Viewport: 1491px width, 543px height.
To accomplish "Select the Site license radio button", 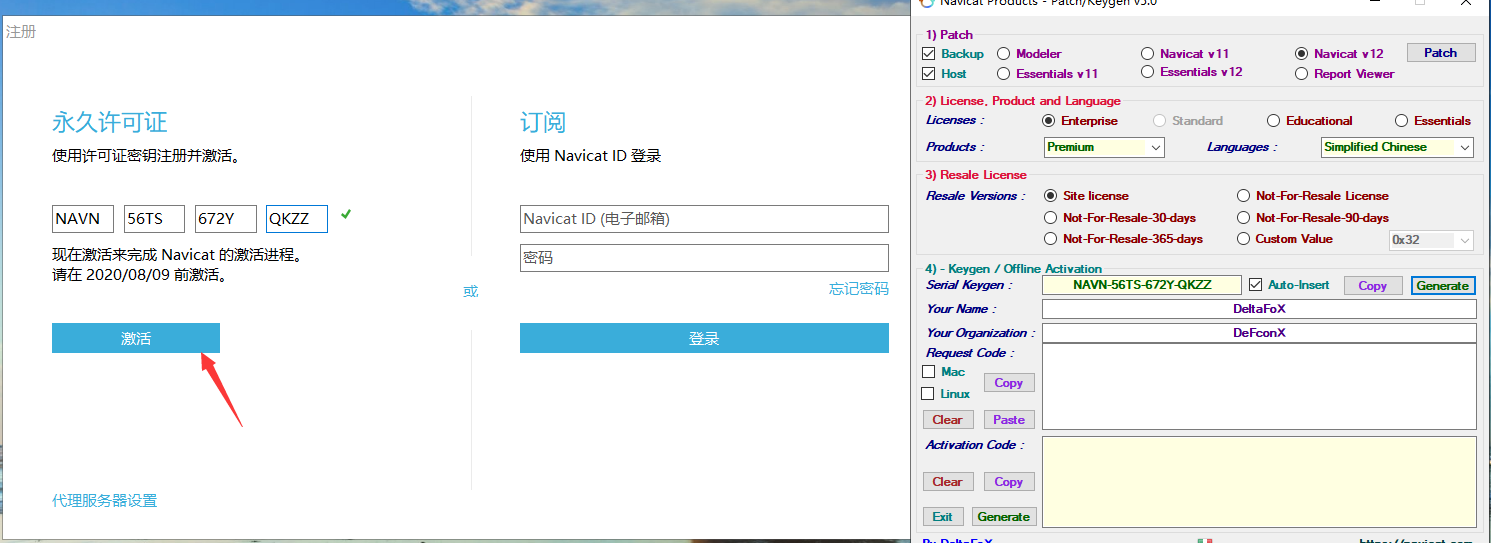I will coord(1050,196).
